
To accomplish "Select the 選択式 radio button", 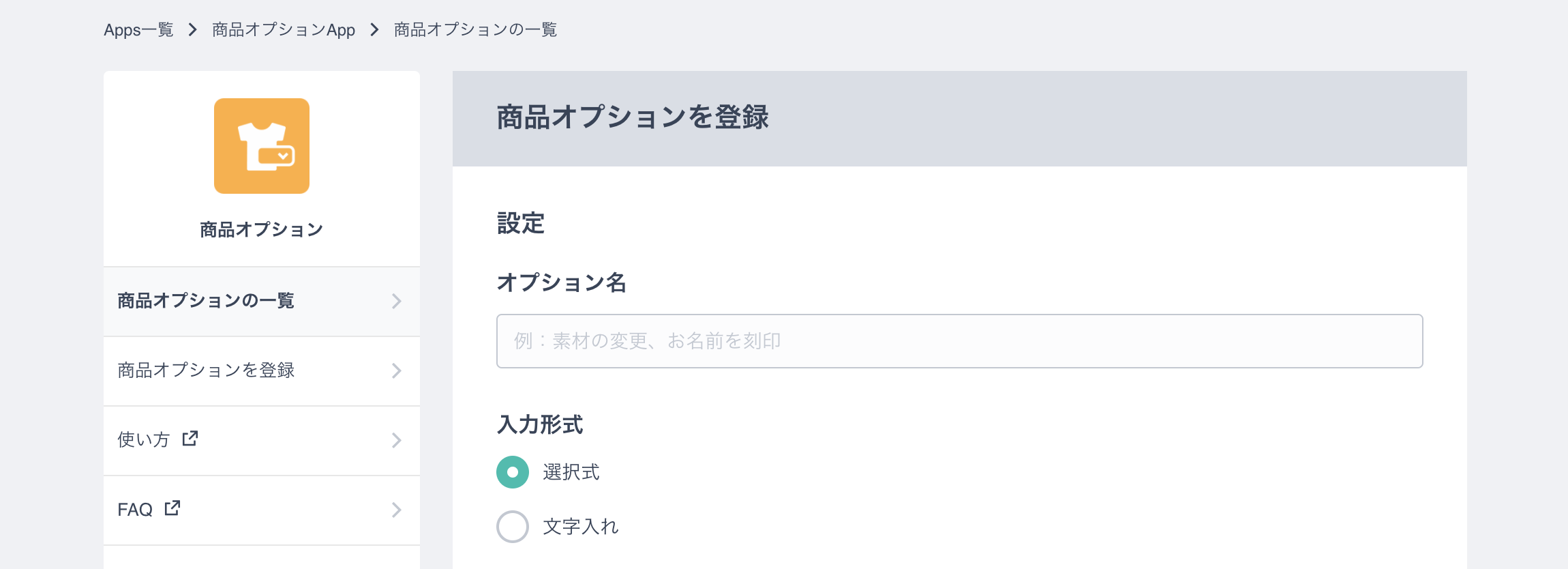I will click(x=513, y=472).
